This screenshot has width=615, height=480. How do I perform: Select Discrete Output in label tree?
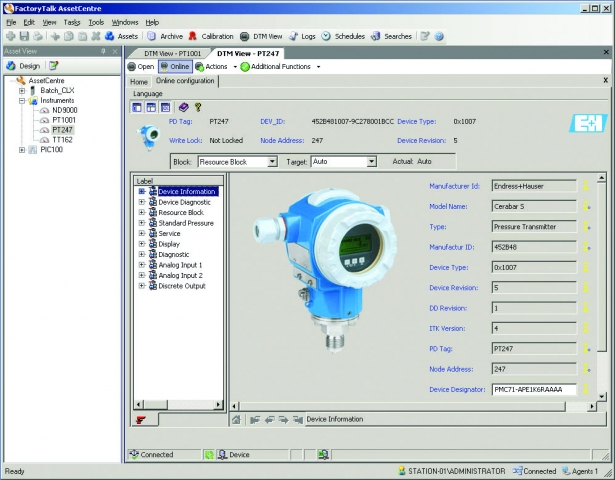pyautogui.click(x=182, y=286)
